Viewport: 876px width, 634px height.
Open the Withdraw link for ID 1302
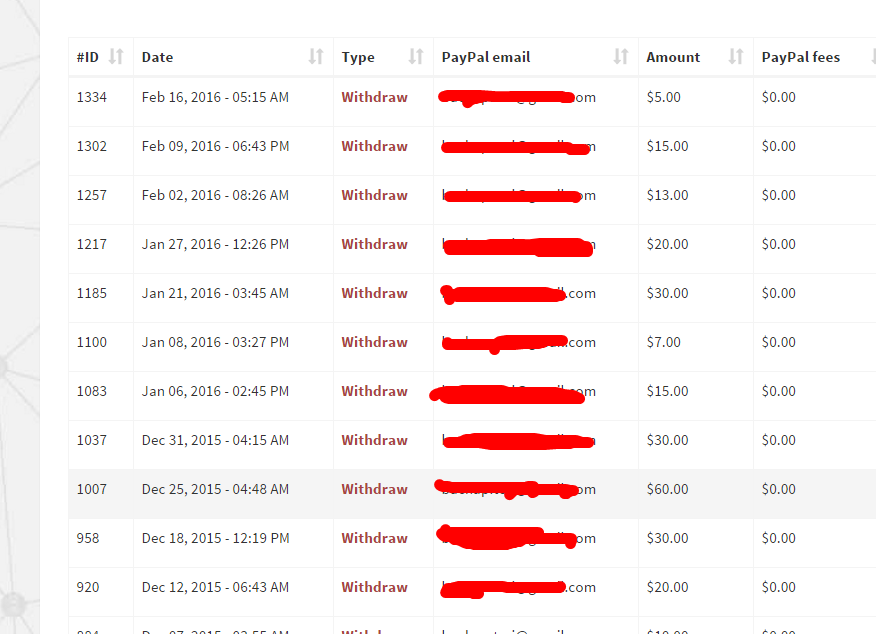click(374, 146)
